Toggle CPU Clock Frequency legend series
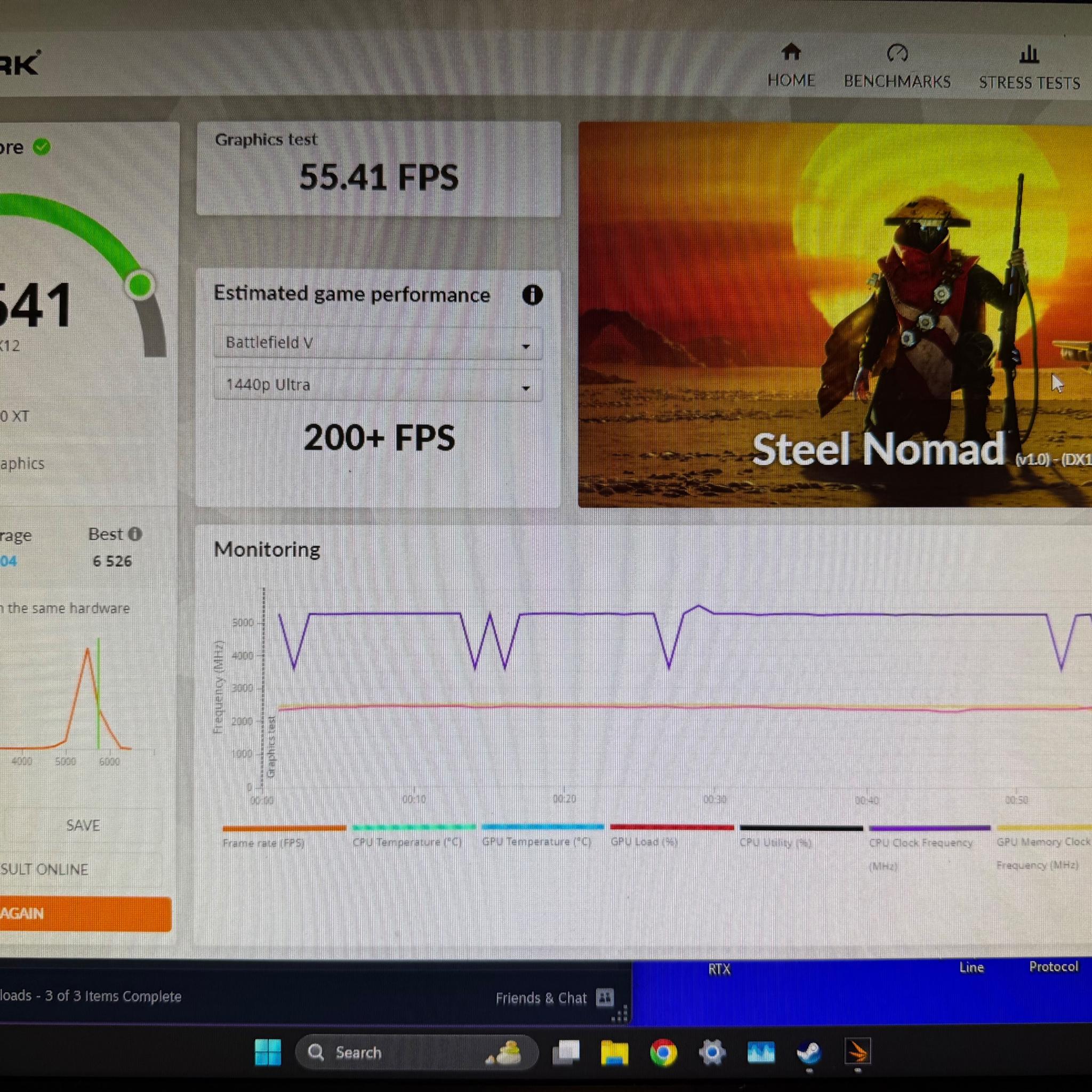Viewport: 1092px width, 1092px height. pos(929,849)
